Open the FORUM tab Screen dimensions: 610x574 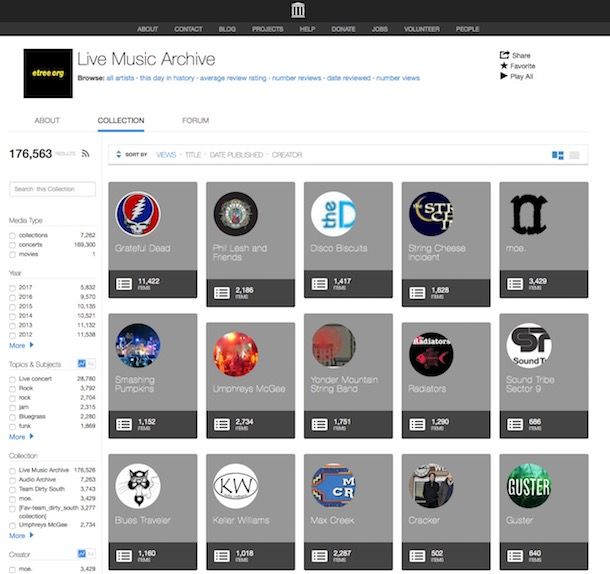(x=196, y=120)
